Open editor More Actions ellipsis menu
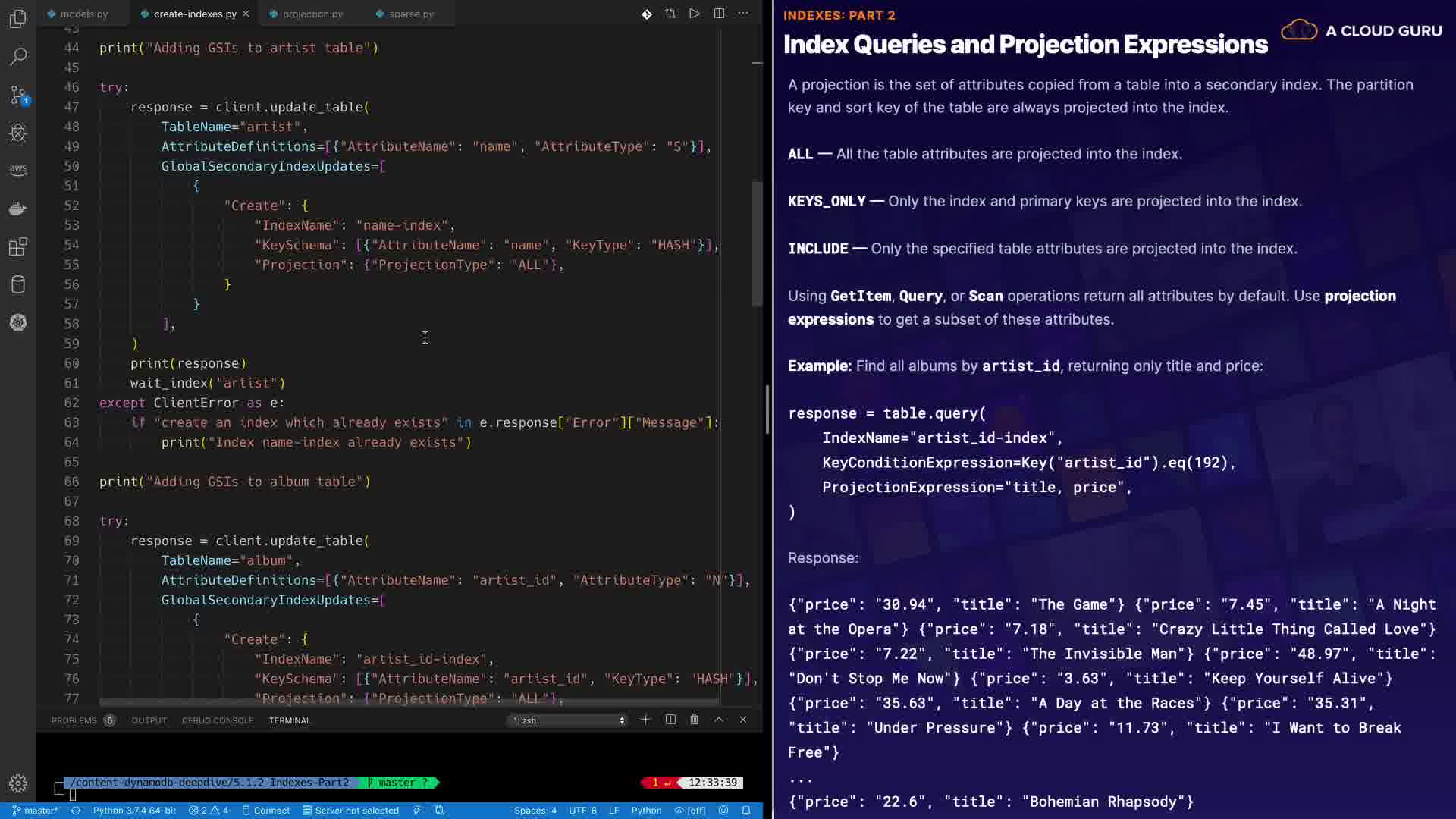 pyautogui.click(x=743, y=14)
